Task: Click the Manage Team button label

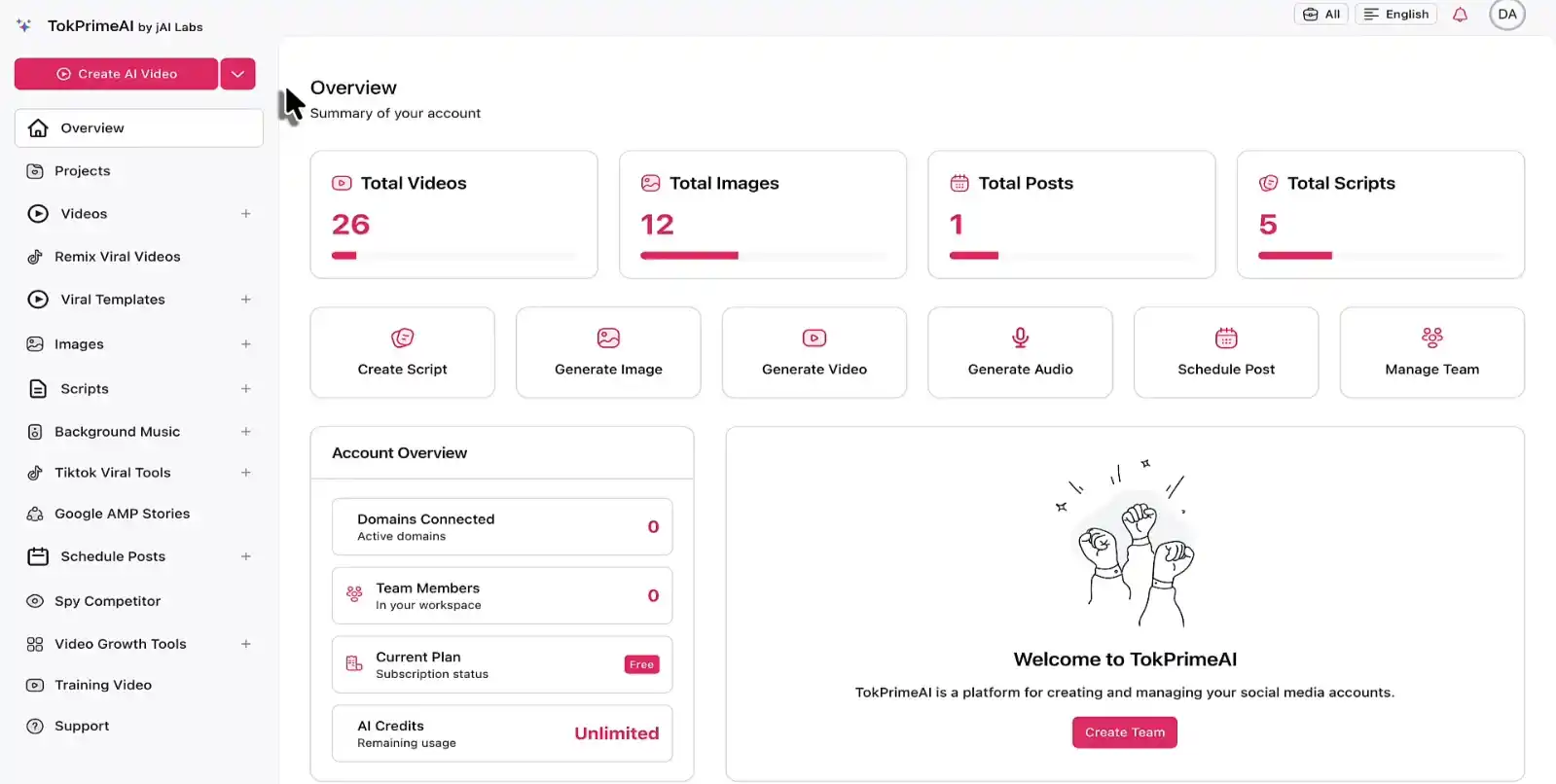Action: tap(1431, 370)
